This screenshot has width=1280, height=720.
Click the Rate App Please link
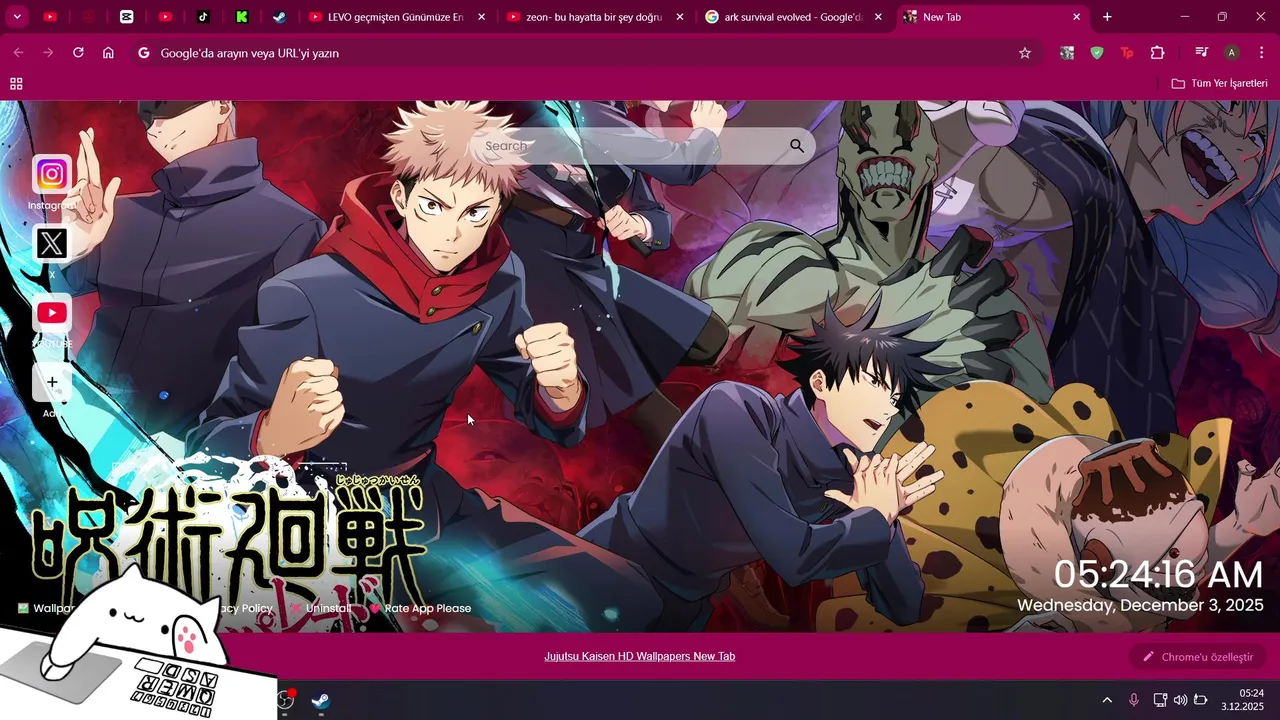coord(420,608)
